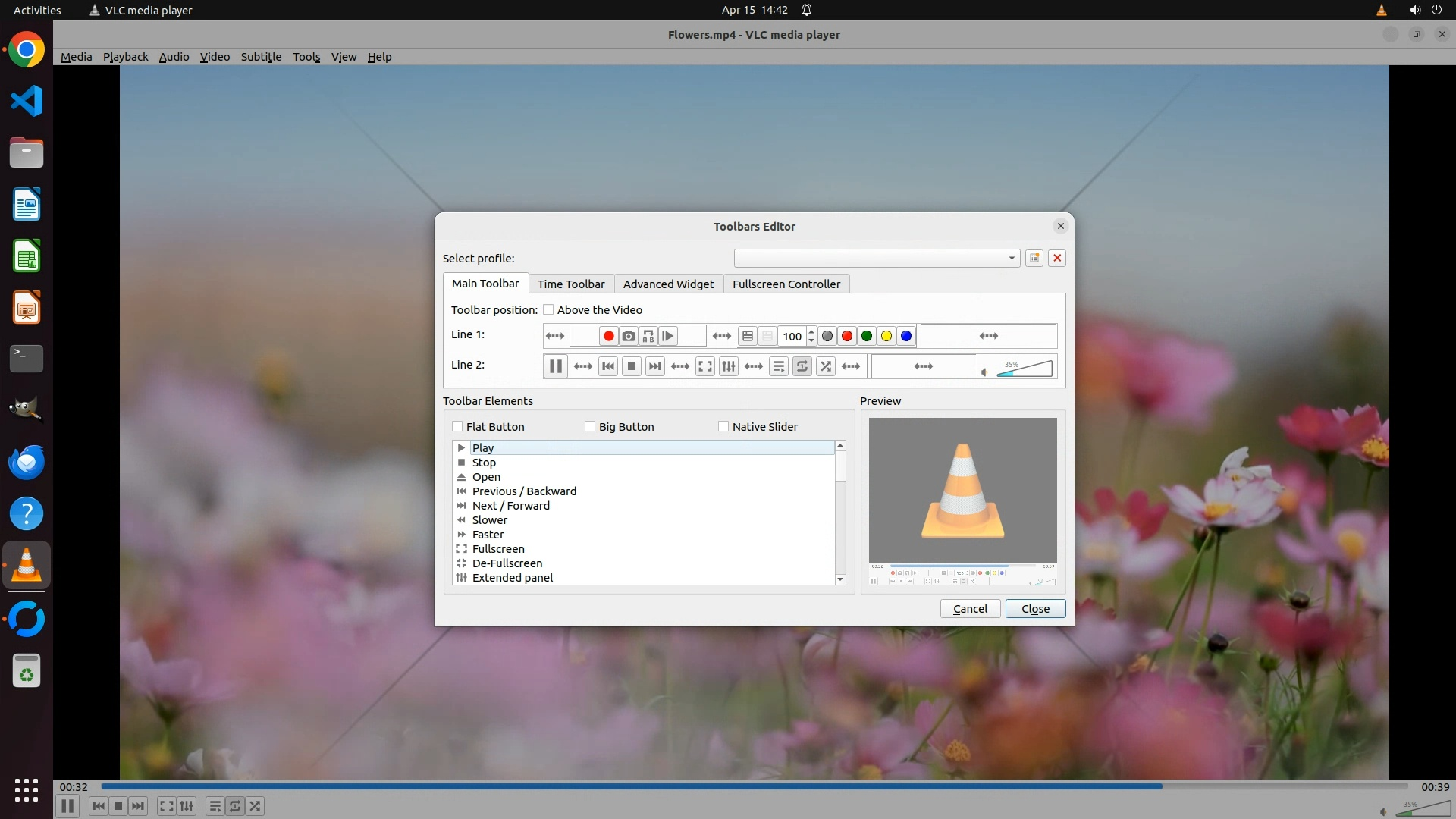The height and width of the screenshot is (819, 1456).
Task: Click the blue teletext color button
Action: 905,336
